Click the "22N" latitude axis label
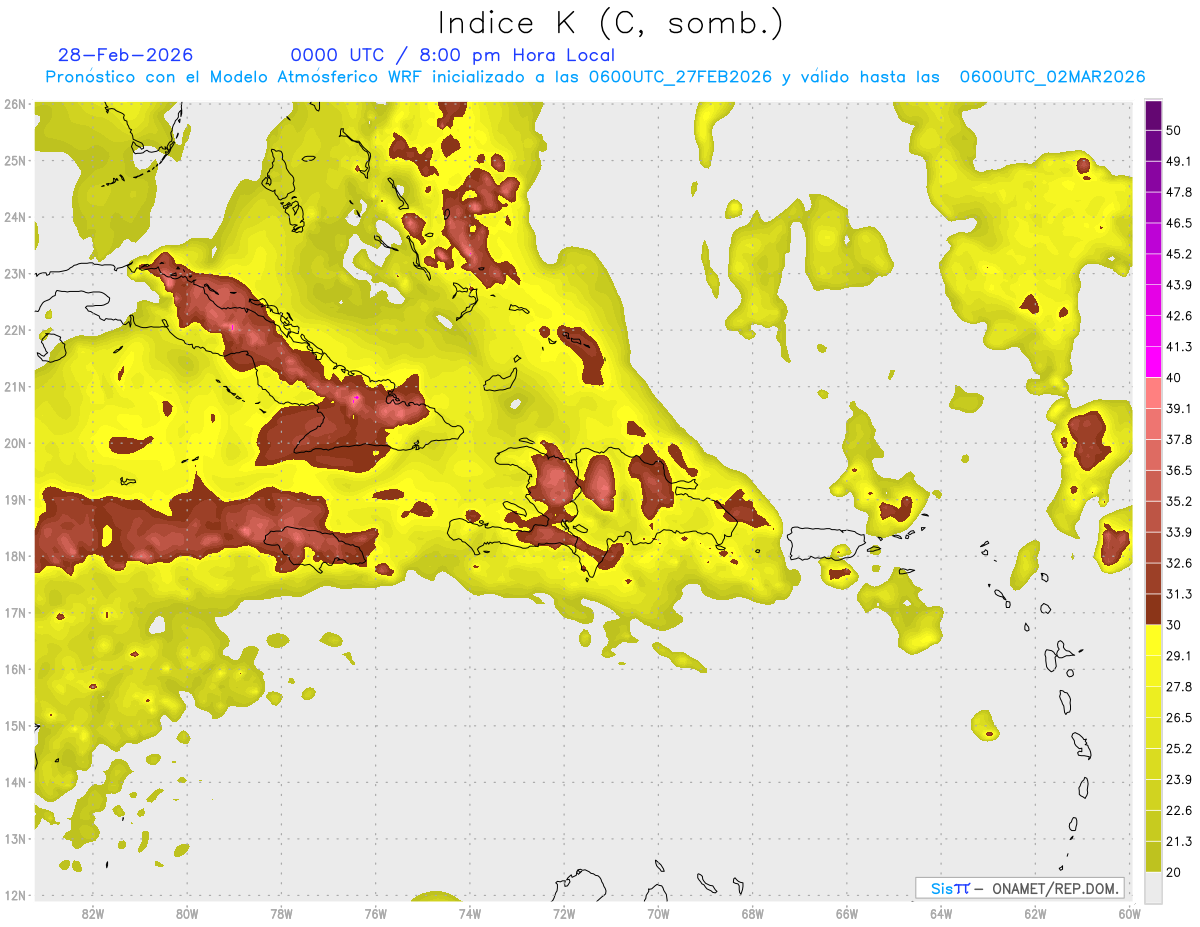The width and height of the screenshot is (1200, 927). (15, 330)
